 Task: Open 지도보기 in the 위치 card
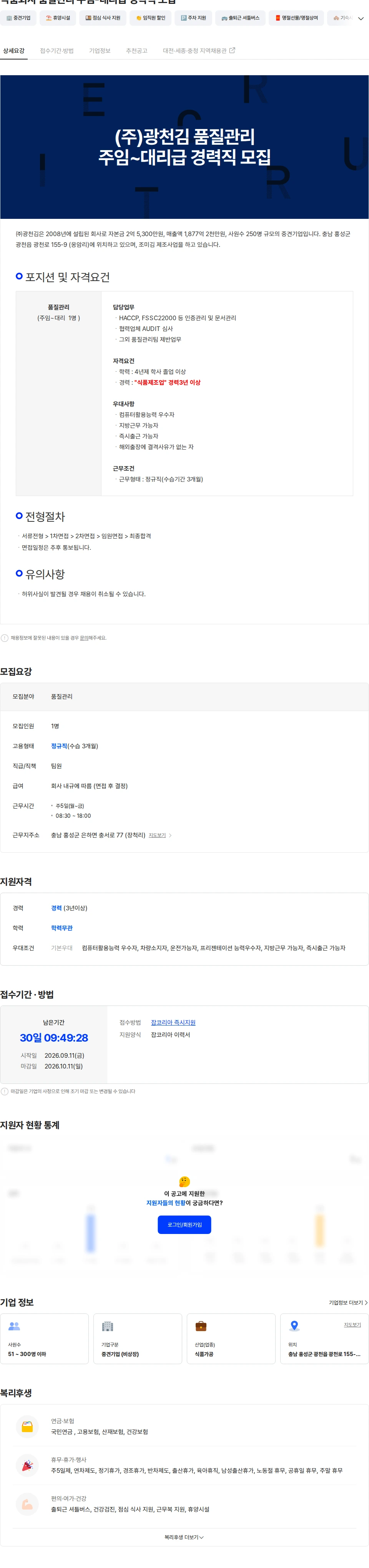(x=352, y=1325)
